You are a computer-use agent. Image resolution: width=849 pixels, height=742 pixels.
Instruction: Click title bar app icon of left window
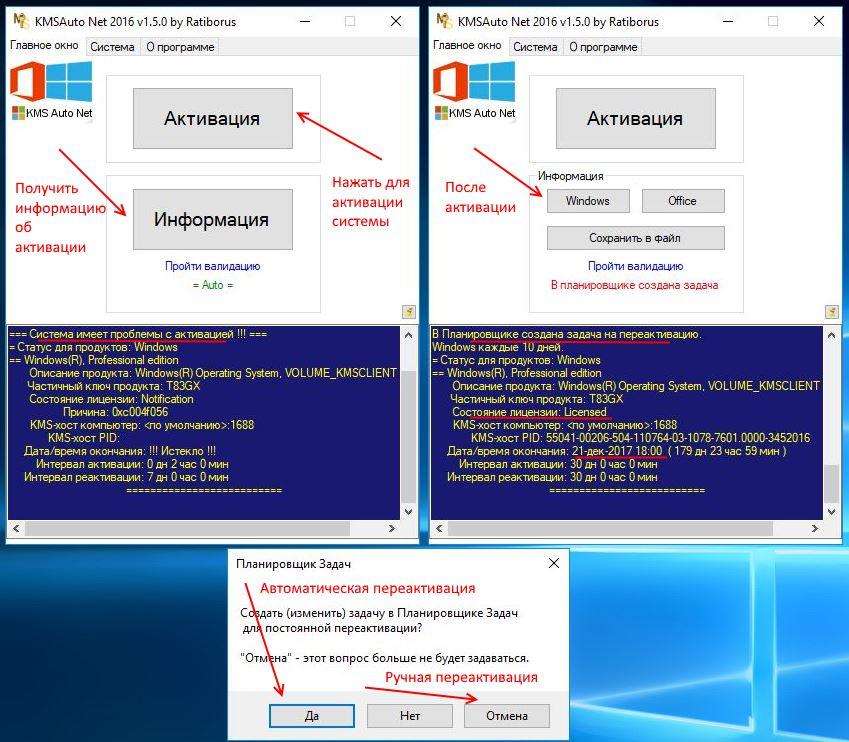click(x=21, y=21)
